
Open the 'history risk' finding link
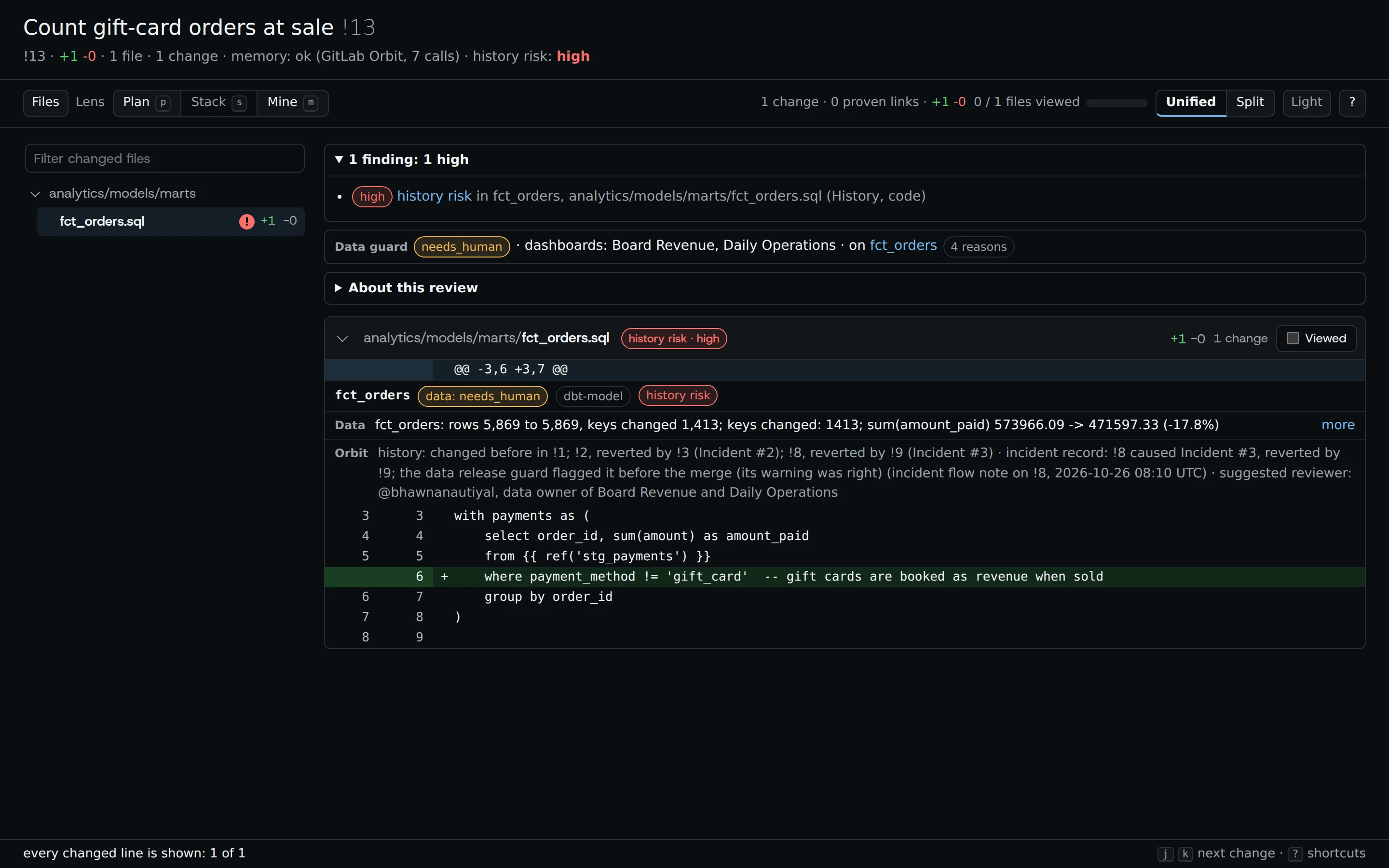point(434,196)
